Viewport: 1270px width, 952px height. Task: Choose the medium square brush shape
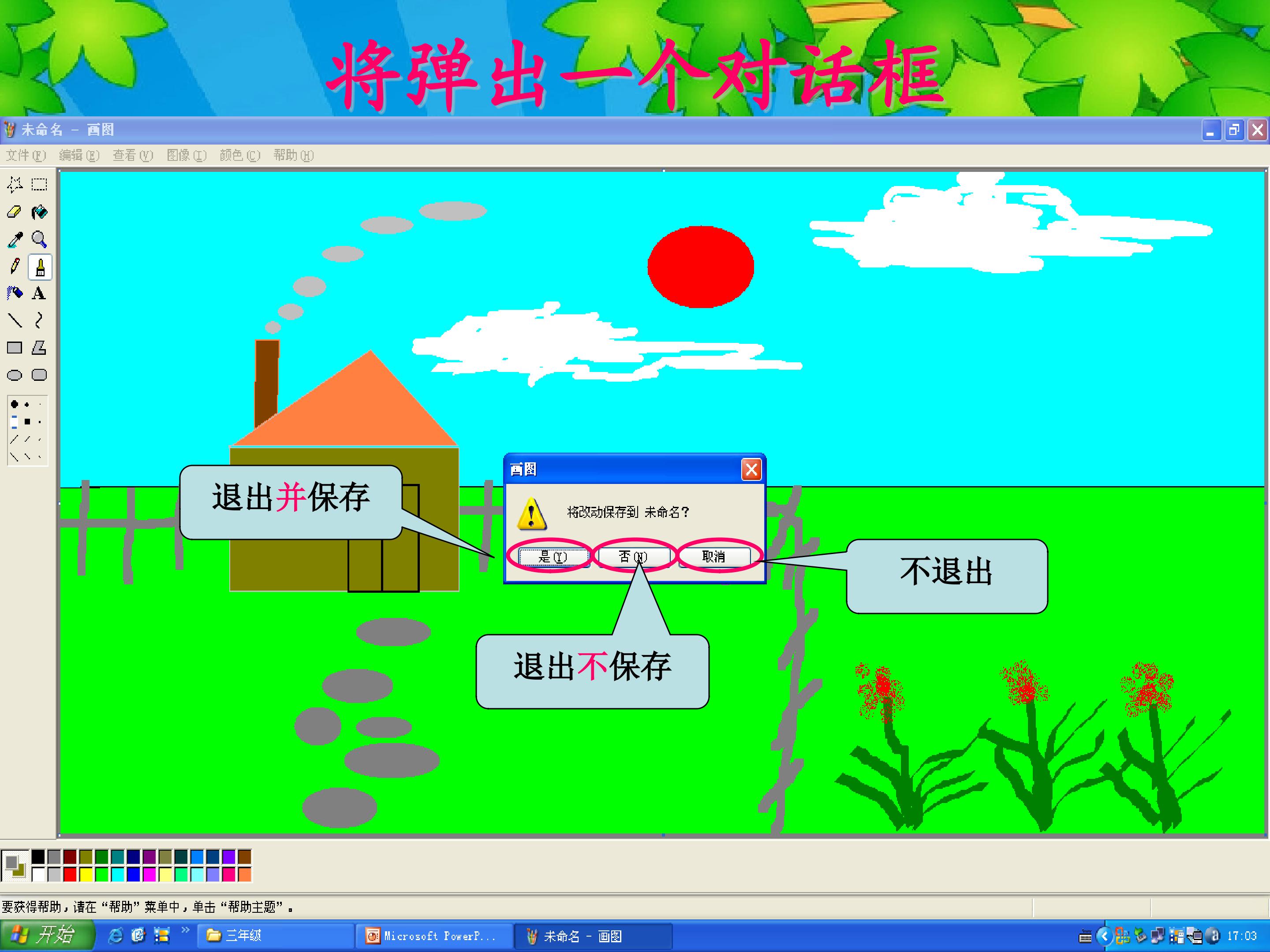click(x=27, y=422)
